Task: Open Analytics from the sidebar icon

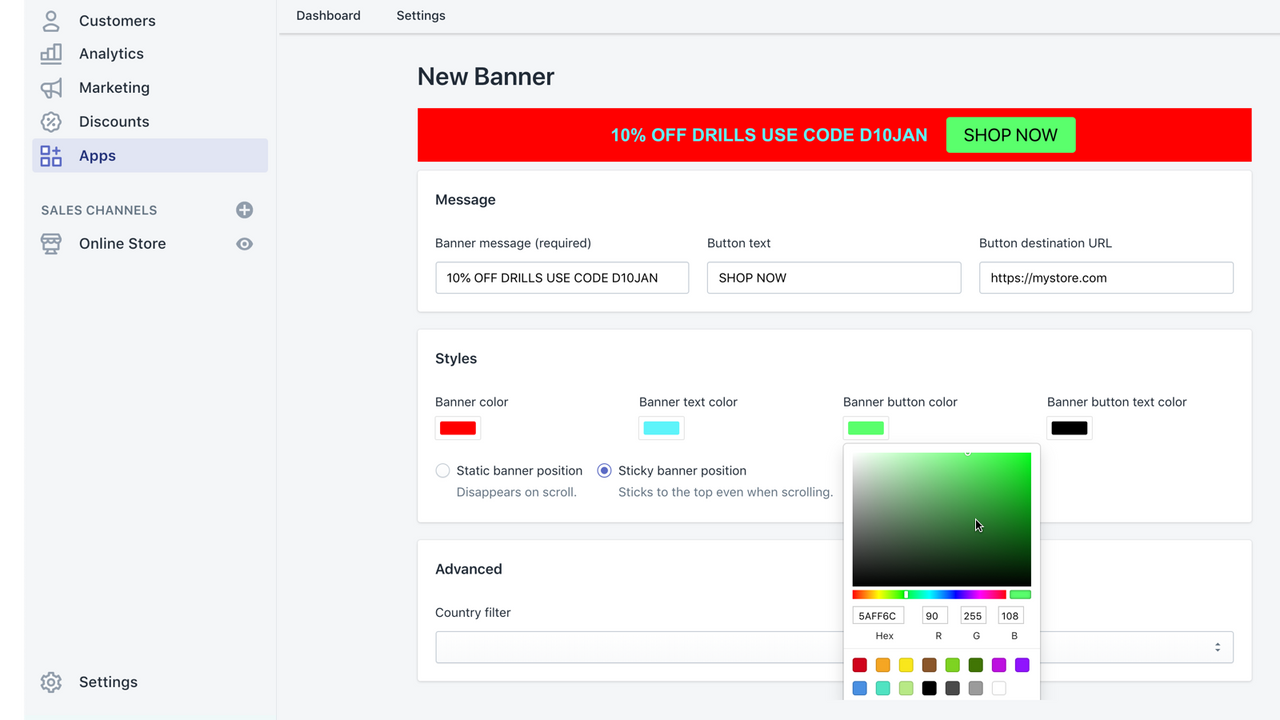Action: tap(51, 53)
